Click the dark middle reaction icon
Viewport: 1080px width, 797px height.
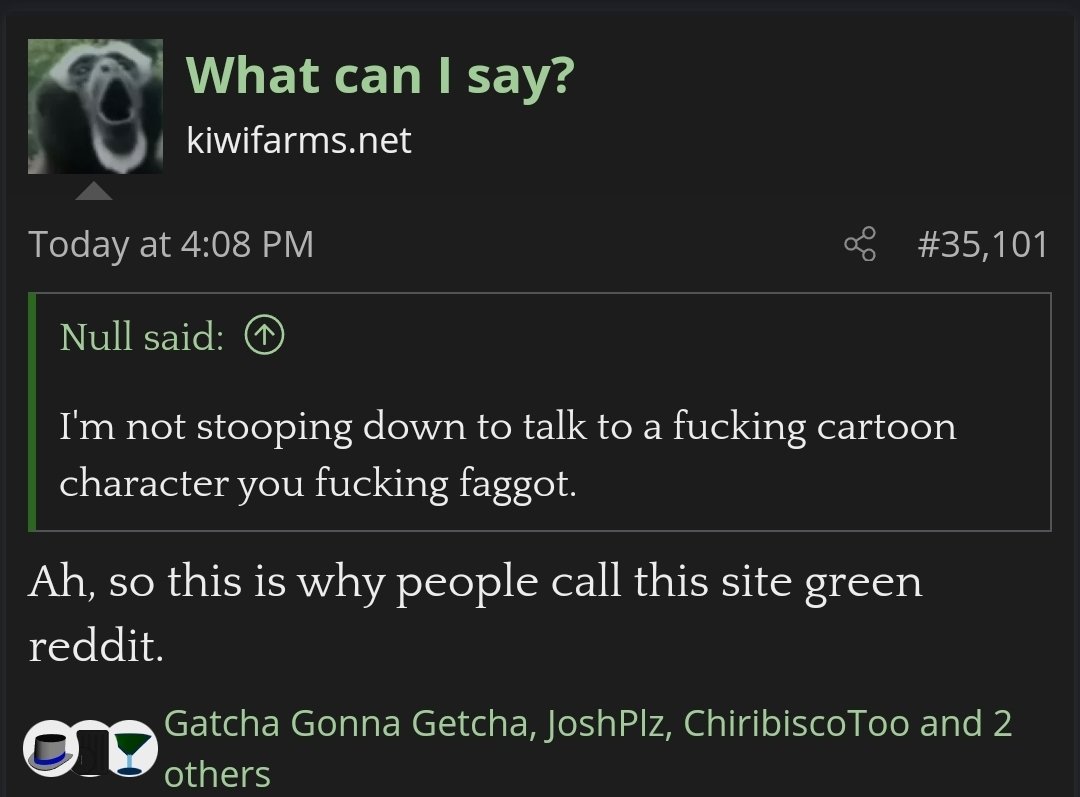point(91,749)
